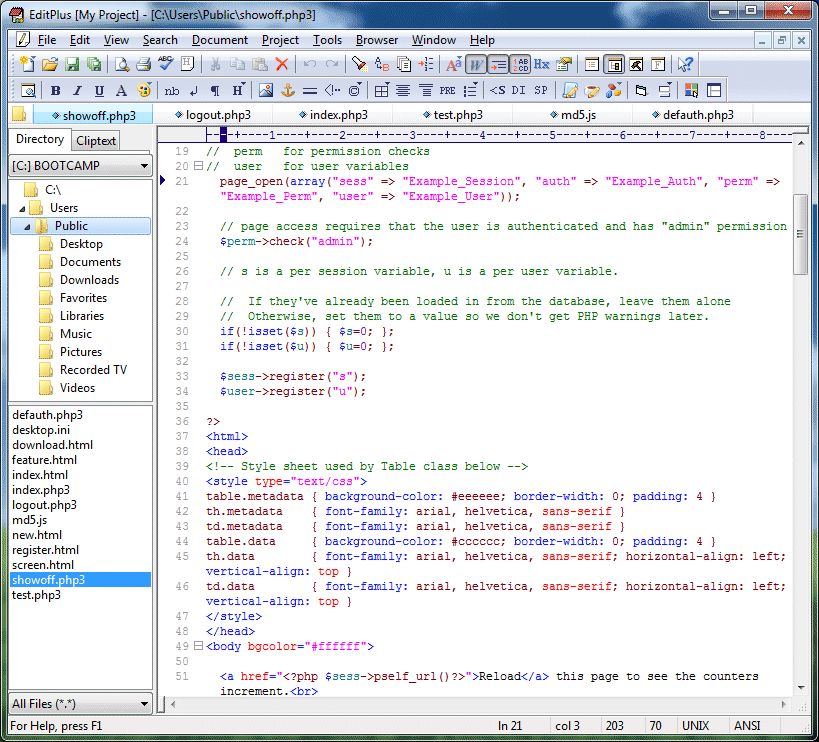Toggle Word Wrap W button

coord(476,65)
